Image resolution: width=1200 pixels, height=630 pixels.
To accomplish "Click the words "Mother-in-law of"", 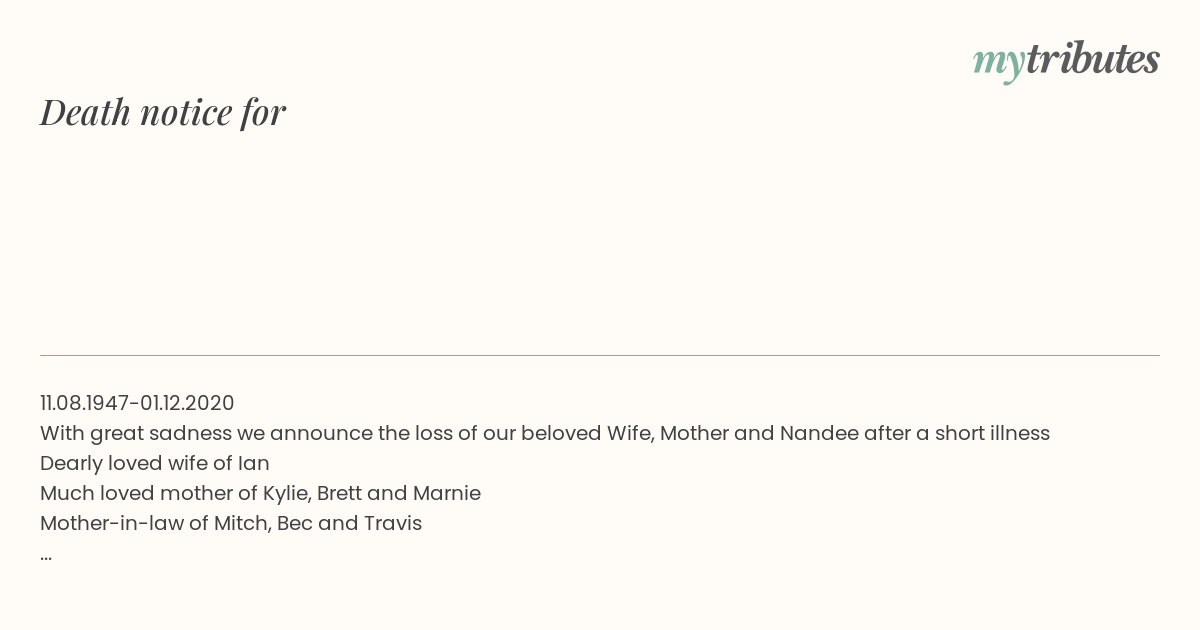I will pyautogui.click(x=124, y=523).
